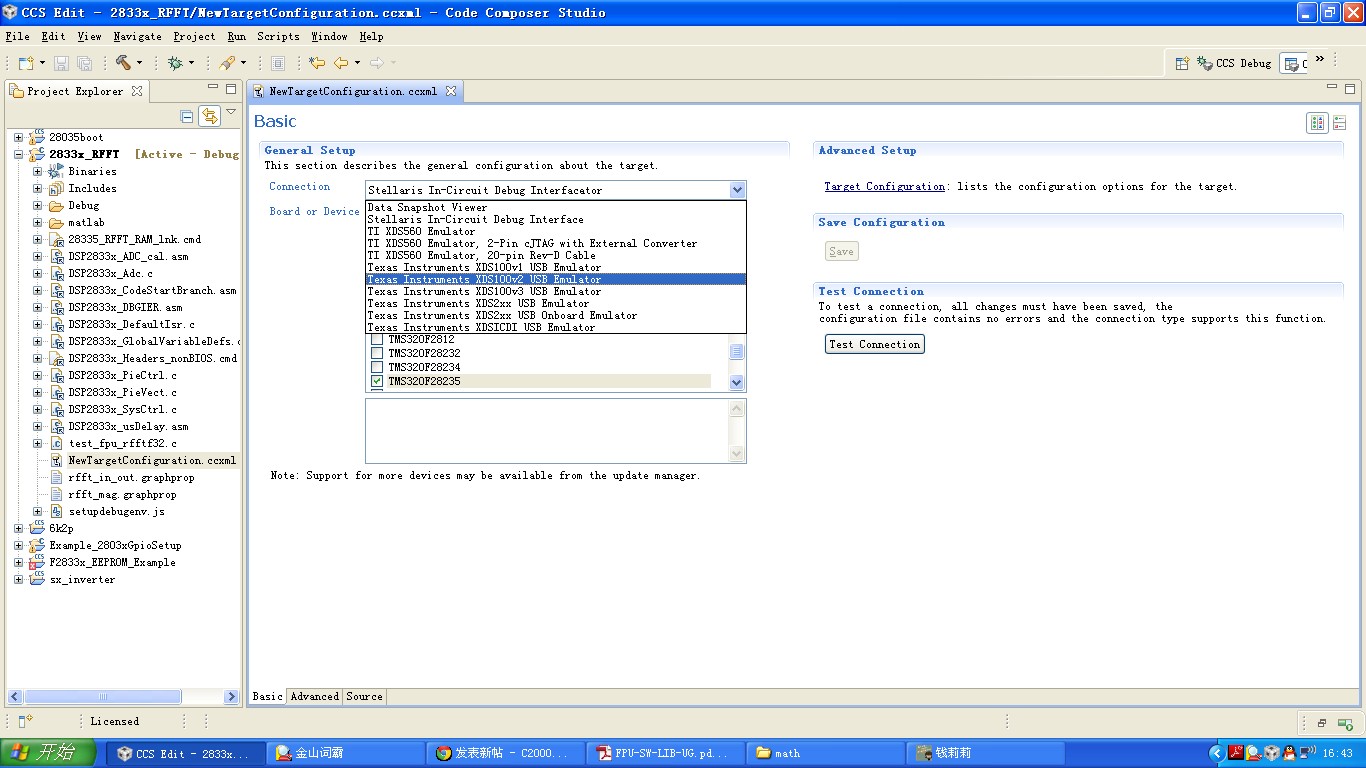Open the File menu
This screenshot has width=1366, height=768.
click(17, 36)
